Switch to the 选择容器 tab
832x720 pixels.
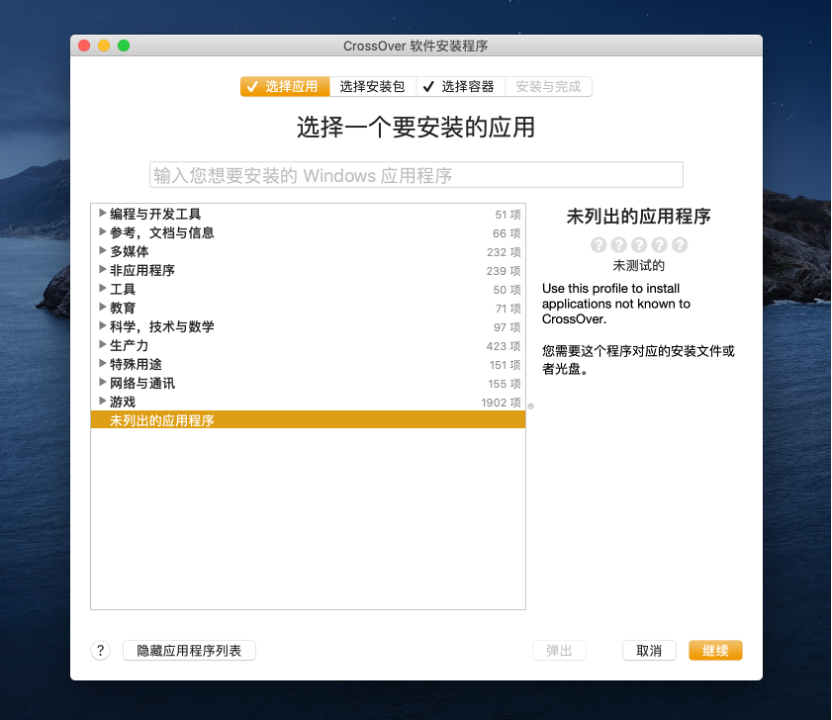tap(461, 86)
